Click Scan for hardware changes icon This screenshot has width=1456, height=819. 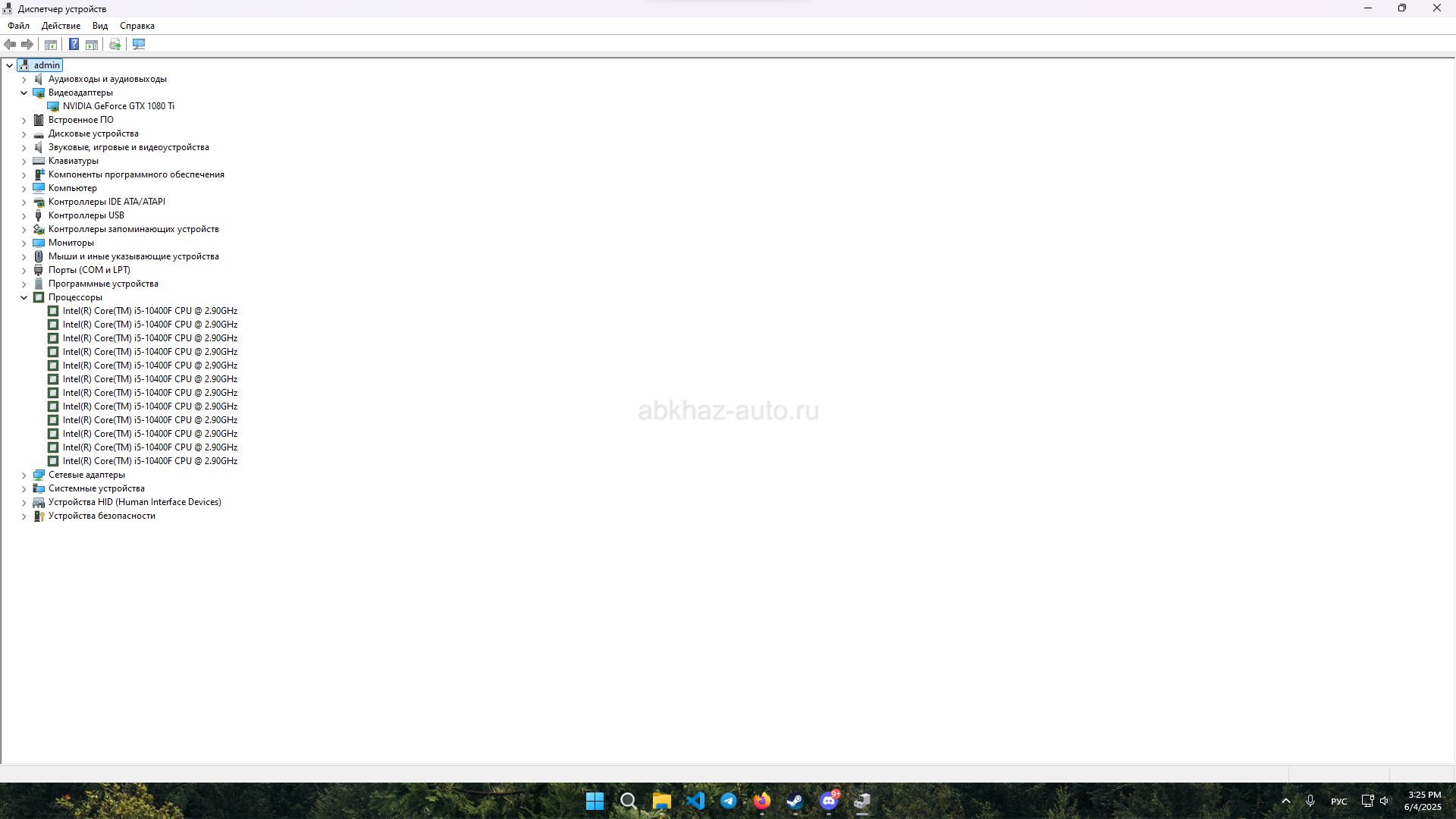point(139,45)
